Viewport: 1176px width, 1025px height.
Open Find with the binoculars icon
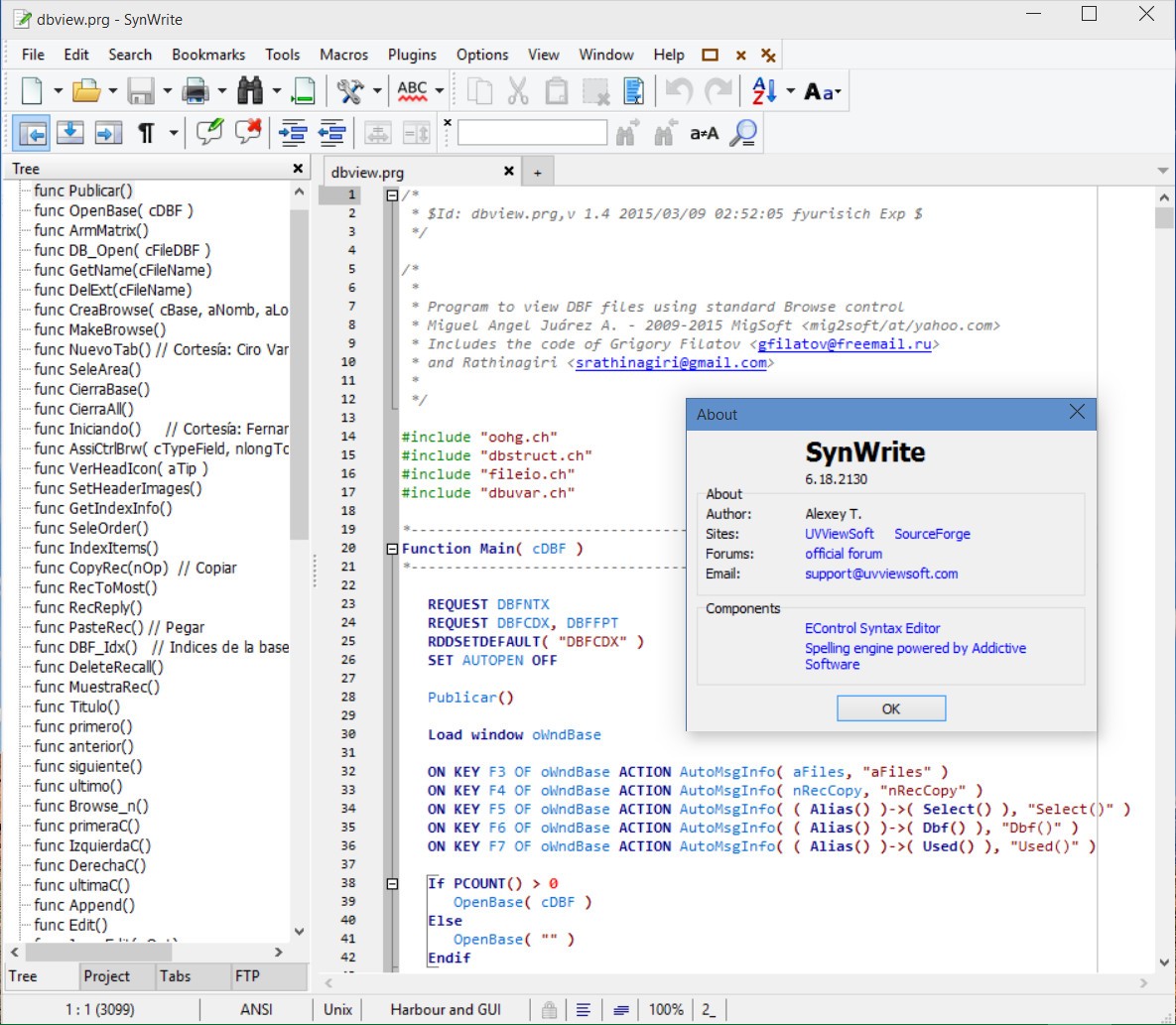point(250,91)
